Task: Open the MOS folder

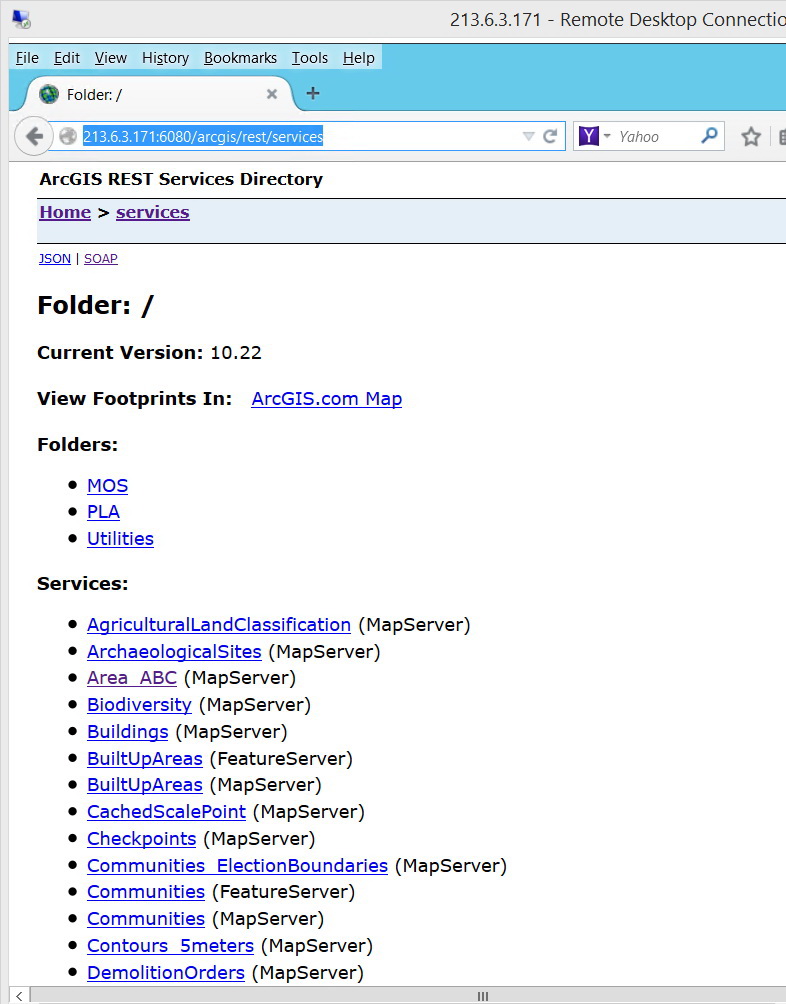Action: (x=108, y=485)
